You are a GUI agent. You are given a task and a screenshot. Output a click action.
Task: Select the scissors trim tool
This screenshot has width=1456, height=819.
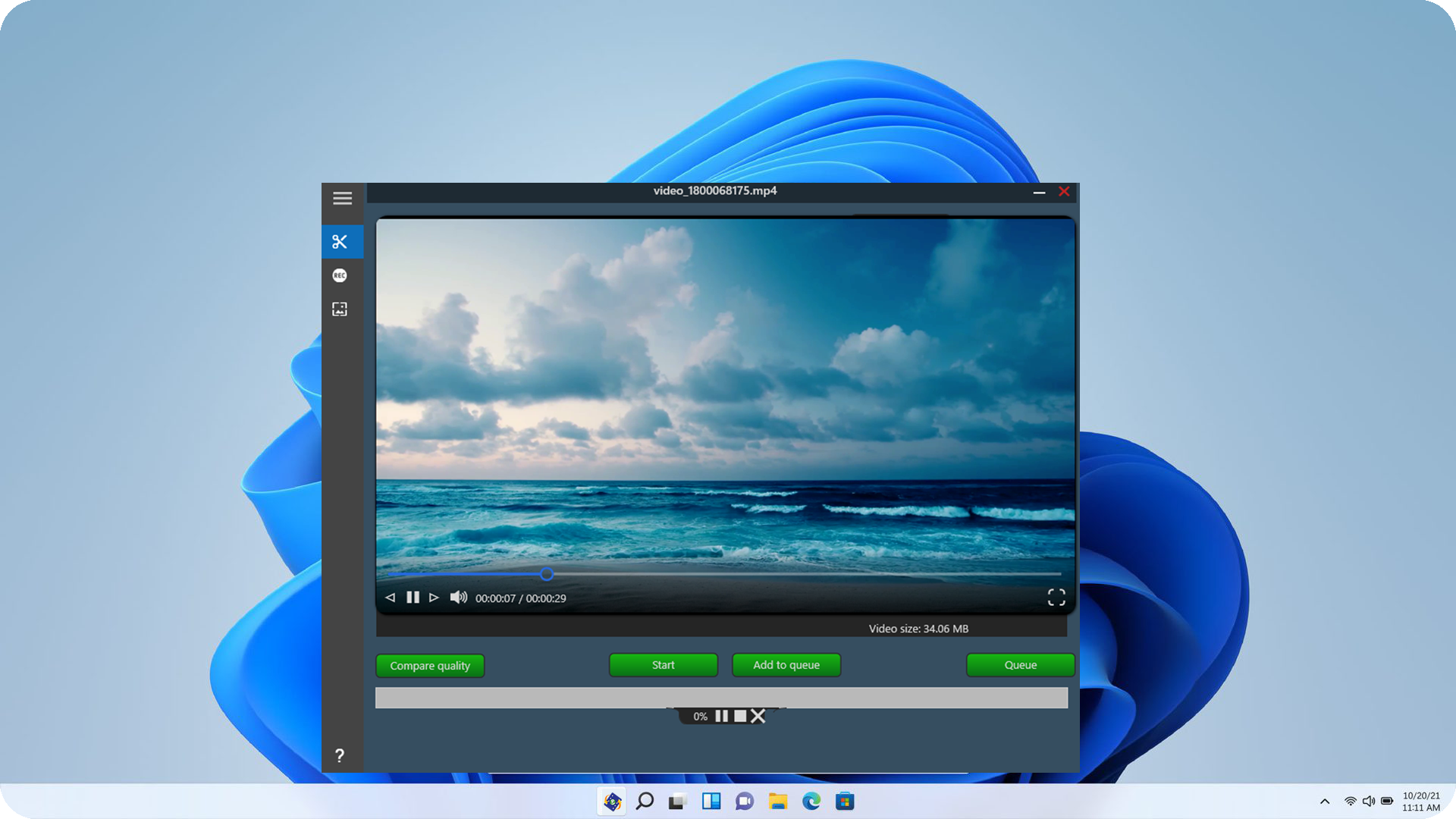point(340,242)
